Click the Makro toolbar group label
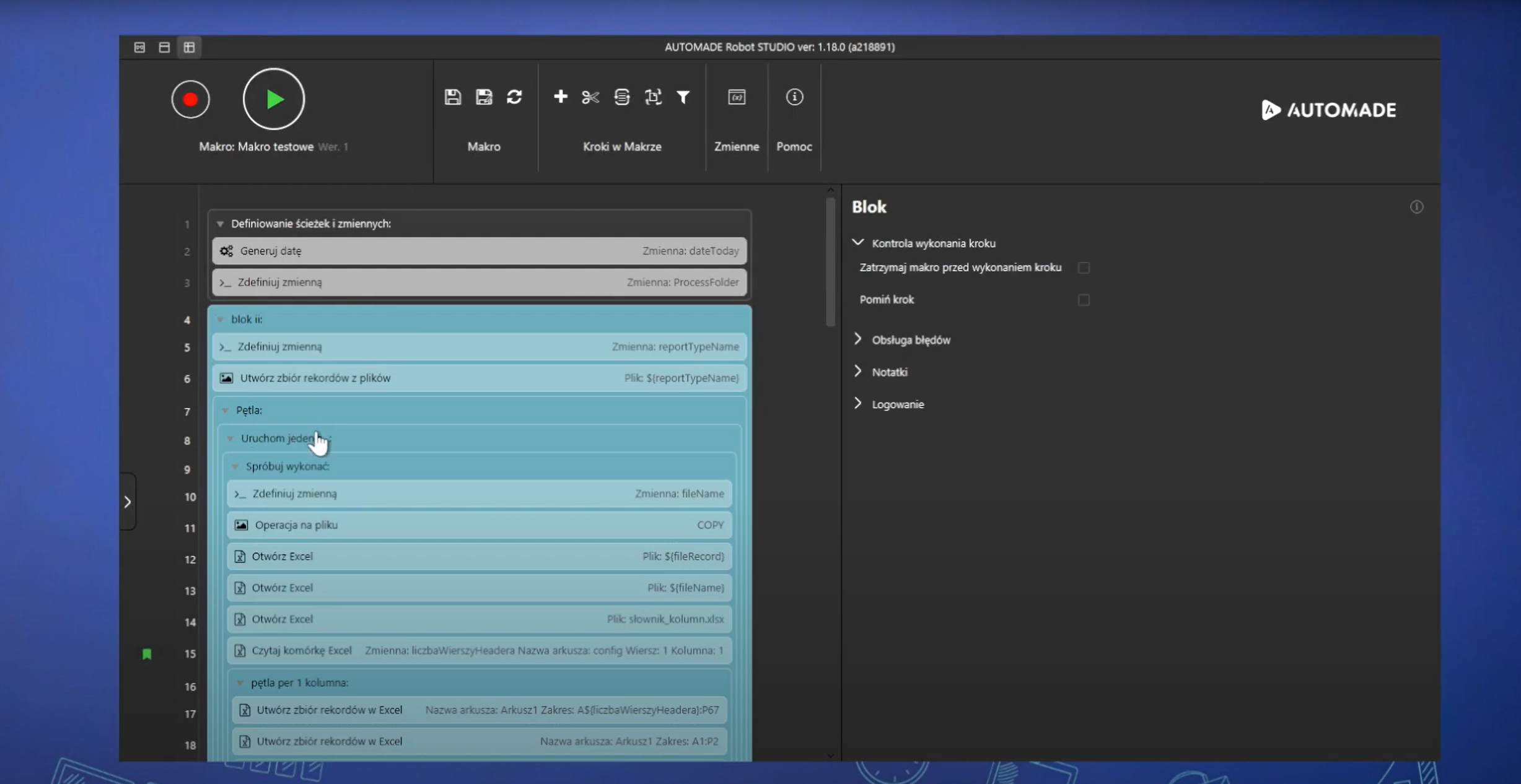The width and height of the screenshot is (1521, 784). [x=484, y=147]
